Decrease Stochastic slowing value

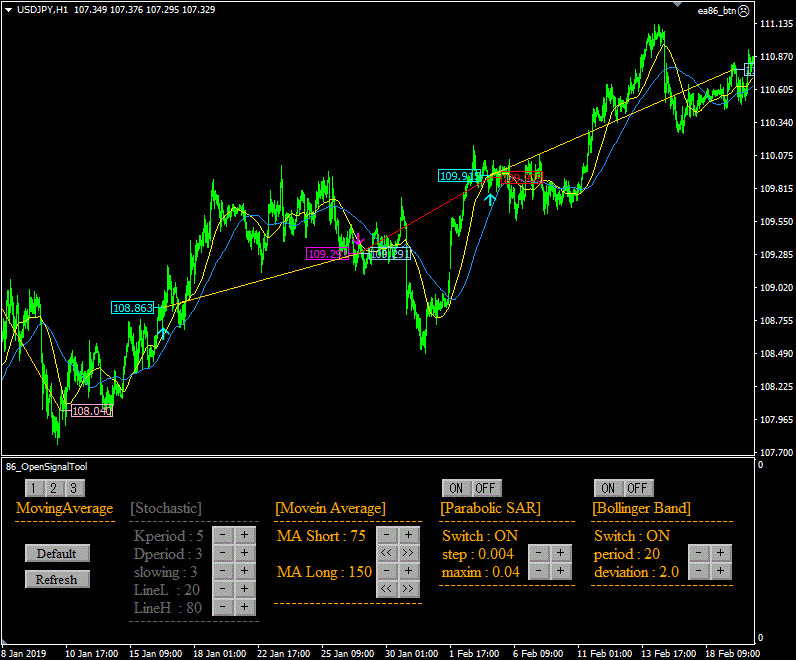pos(223,571)
